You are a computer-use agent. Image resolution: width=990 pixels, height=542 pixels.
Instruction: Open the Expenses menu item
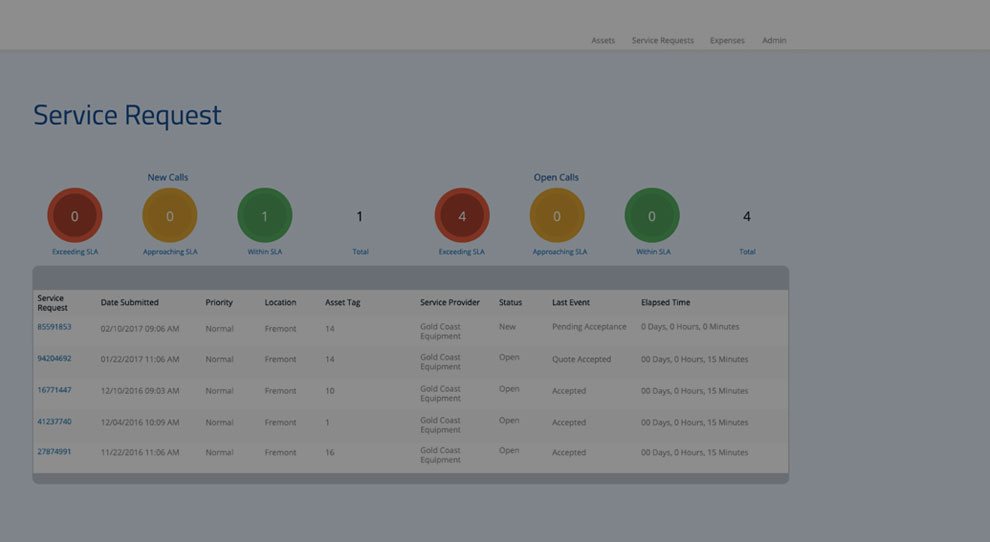point(727,40)
